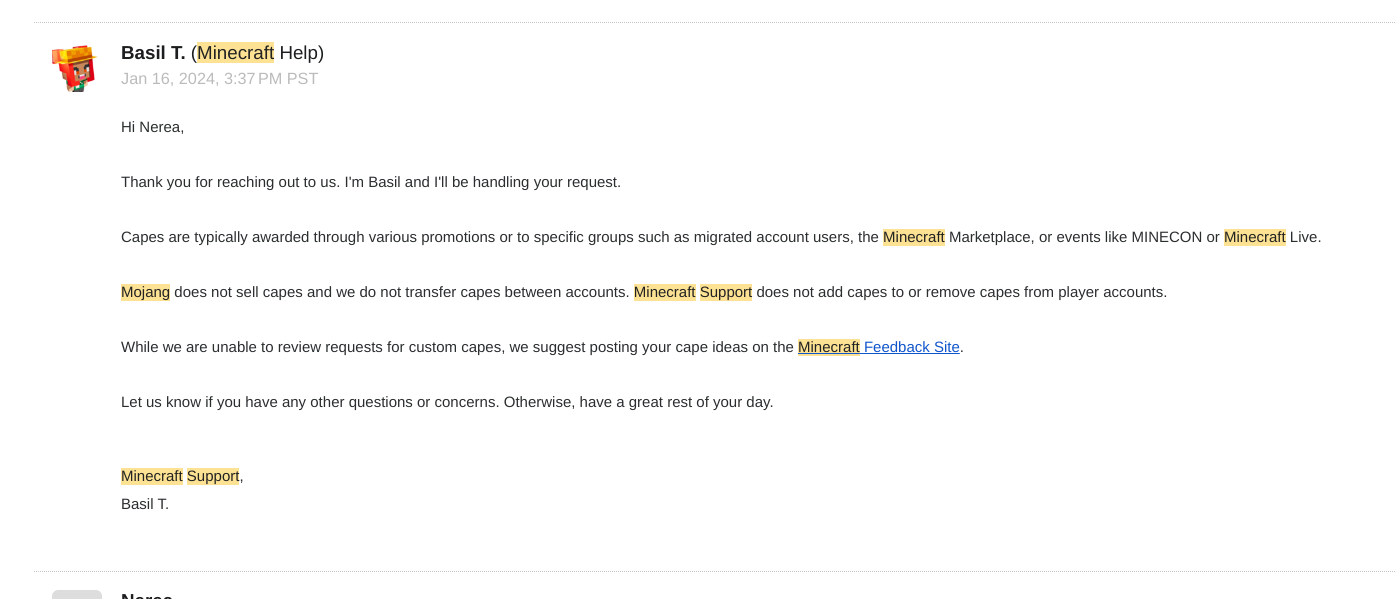Click the Nerea sender name at bottom
This screenshot has height=599, width=1396.
click(146, 595)
